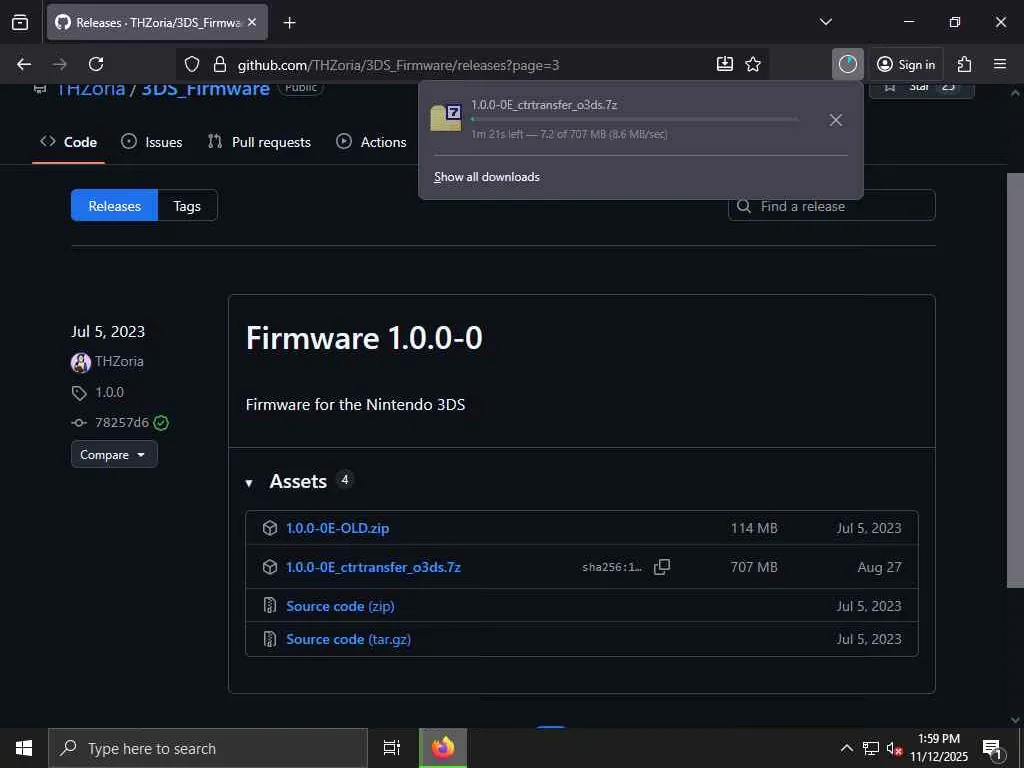Screen dimensions: 1024x768
Task: Open Firmware 1.0.0-0 release title
Action: pos(364,338)
